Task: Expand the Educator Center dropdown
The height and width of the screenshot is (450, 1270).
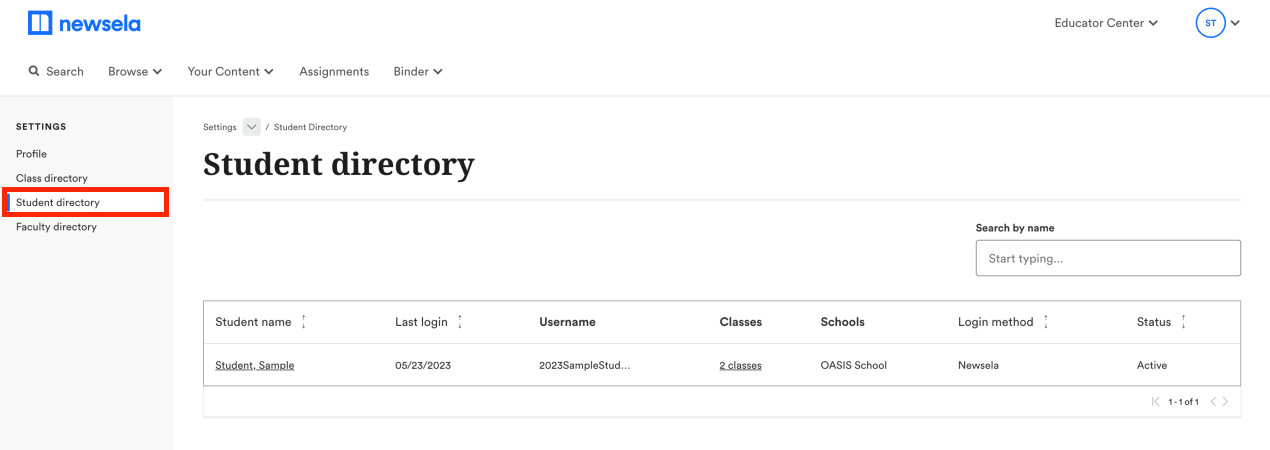Action: point(1106,23)
